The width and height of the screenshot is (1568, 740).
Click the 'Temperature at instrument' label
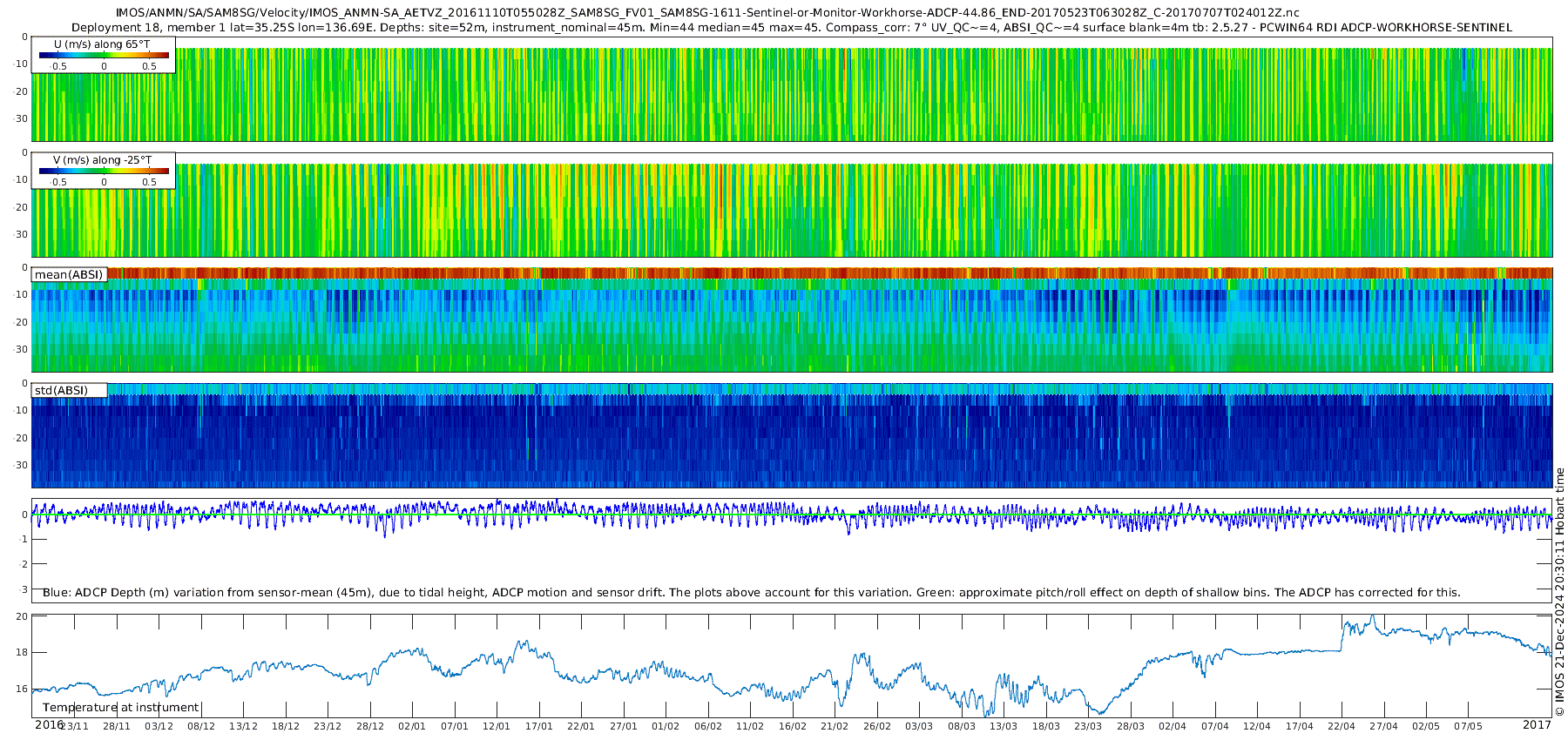[121, 708]
